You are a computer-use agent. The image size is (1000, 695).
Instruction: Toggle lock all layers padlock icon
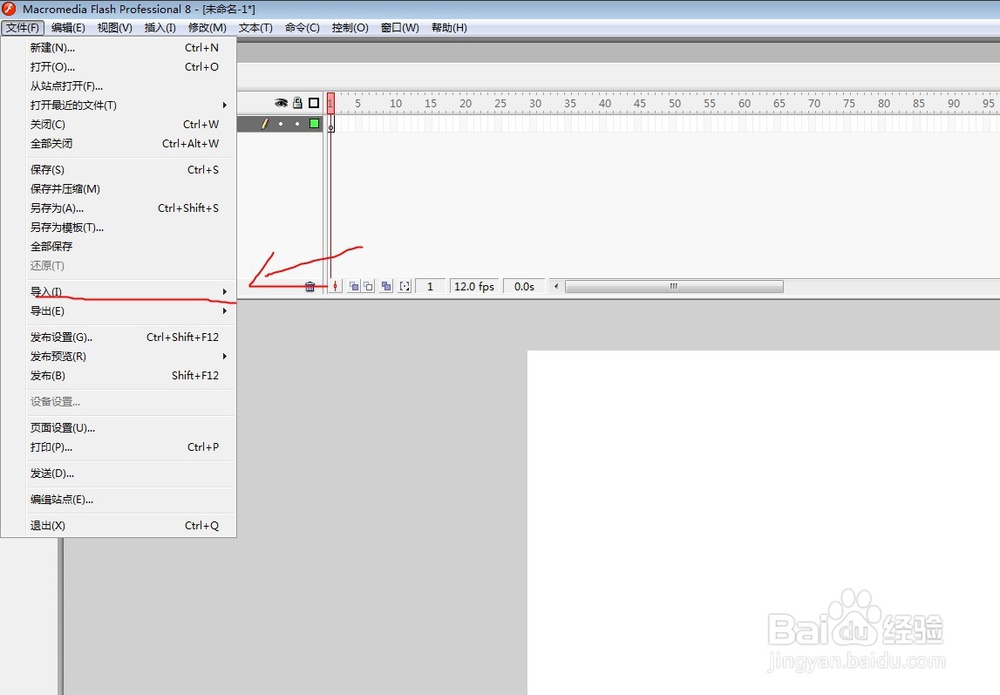[x=297, y=103]
